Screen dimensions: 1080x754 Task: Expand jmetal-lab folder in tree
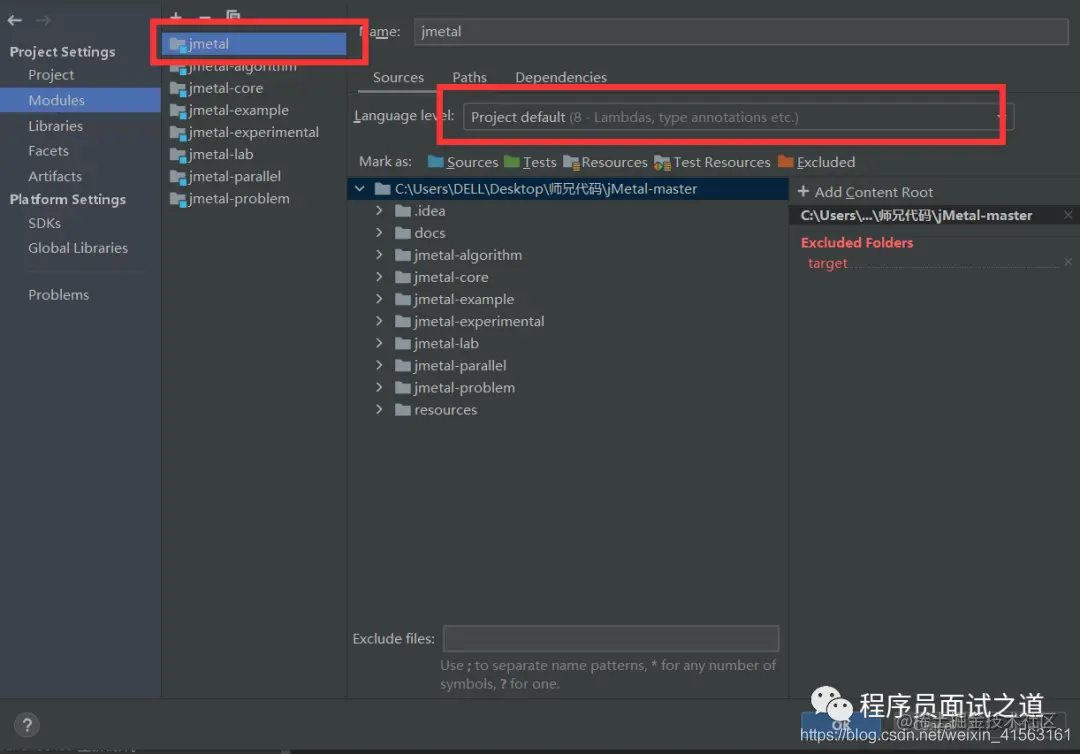379,342
